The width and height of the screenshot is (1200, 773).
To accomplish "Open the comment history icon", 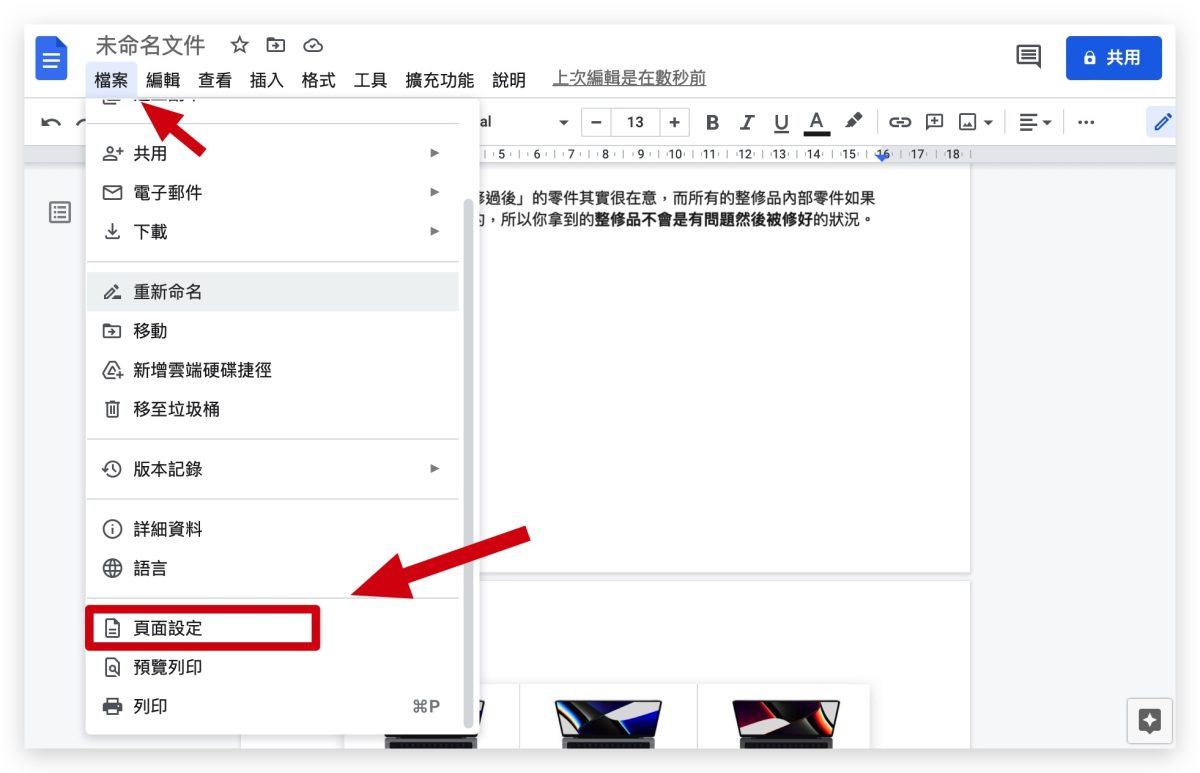I will point(1028,57).
